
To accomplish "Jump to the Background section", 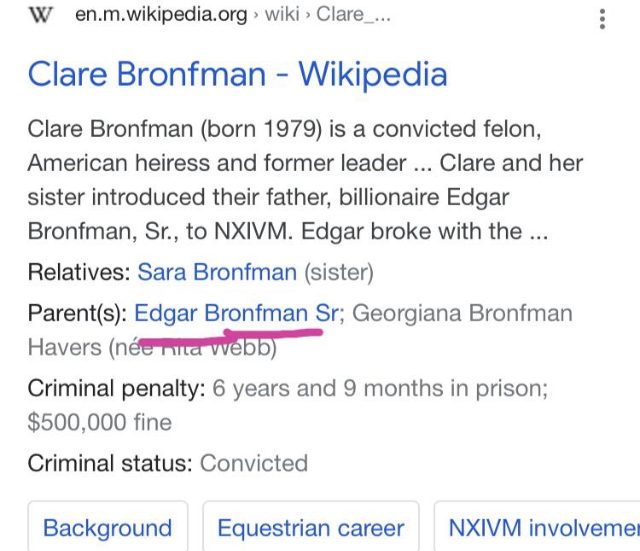I will click(x=108, y=527).
